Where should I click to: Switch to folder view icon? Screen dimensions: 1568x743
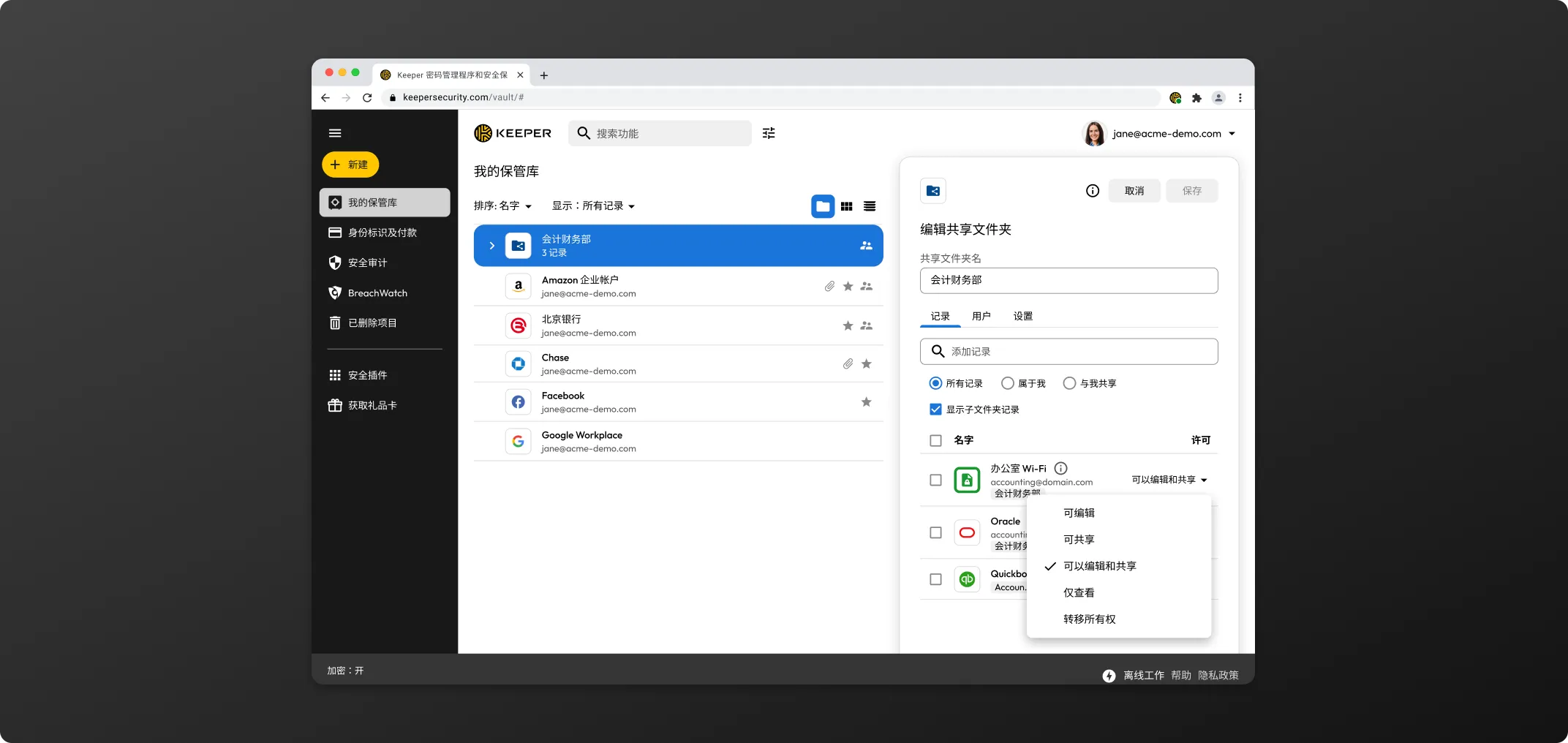(x=823, y=206)
